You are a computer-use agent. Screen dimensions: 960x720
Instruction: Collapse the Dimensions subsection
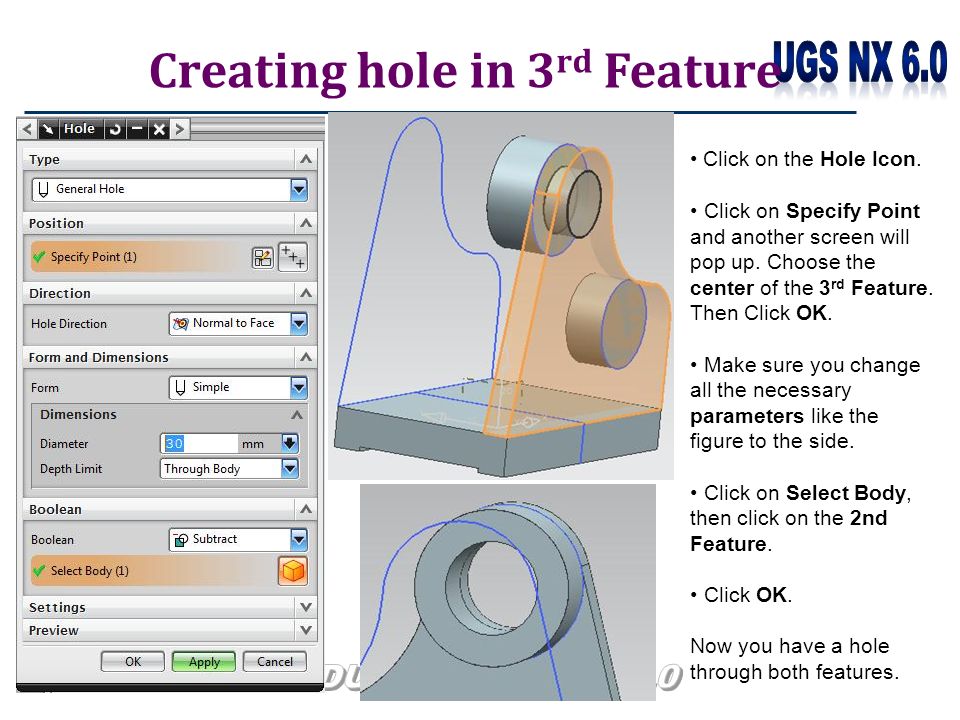point(297,414)
